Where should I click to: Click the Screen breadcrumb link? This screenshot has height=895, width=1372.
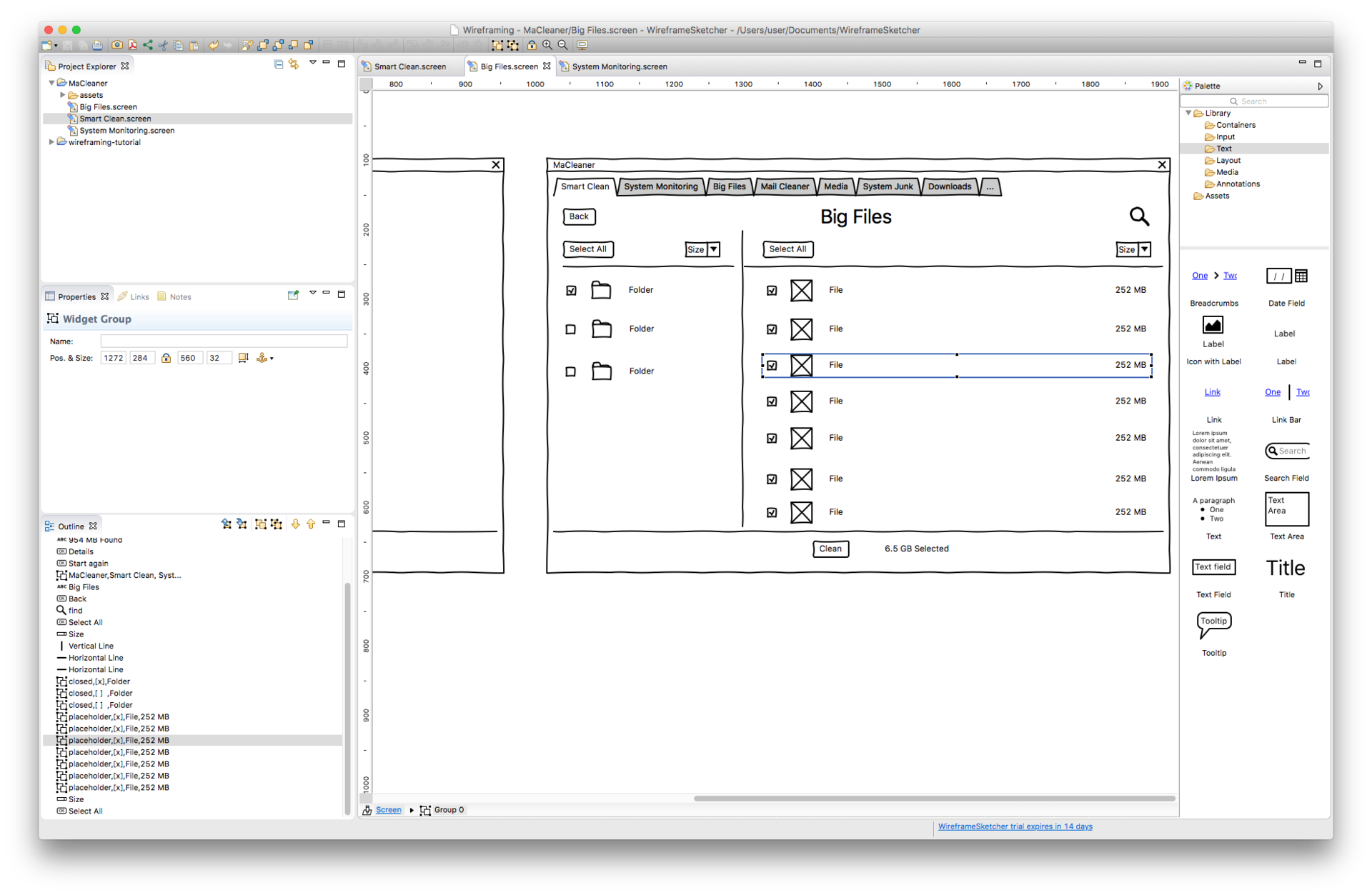[x=388, y=810]
